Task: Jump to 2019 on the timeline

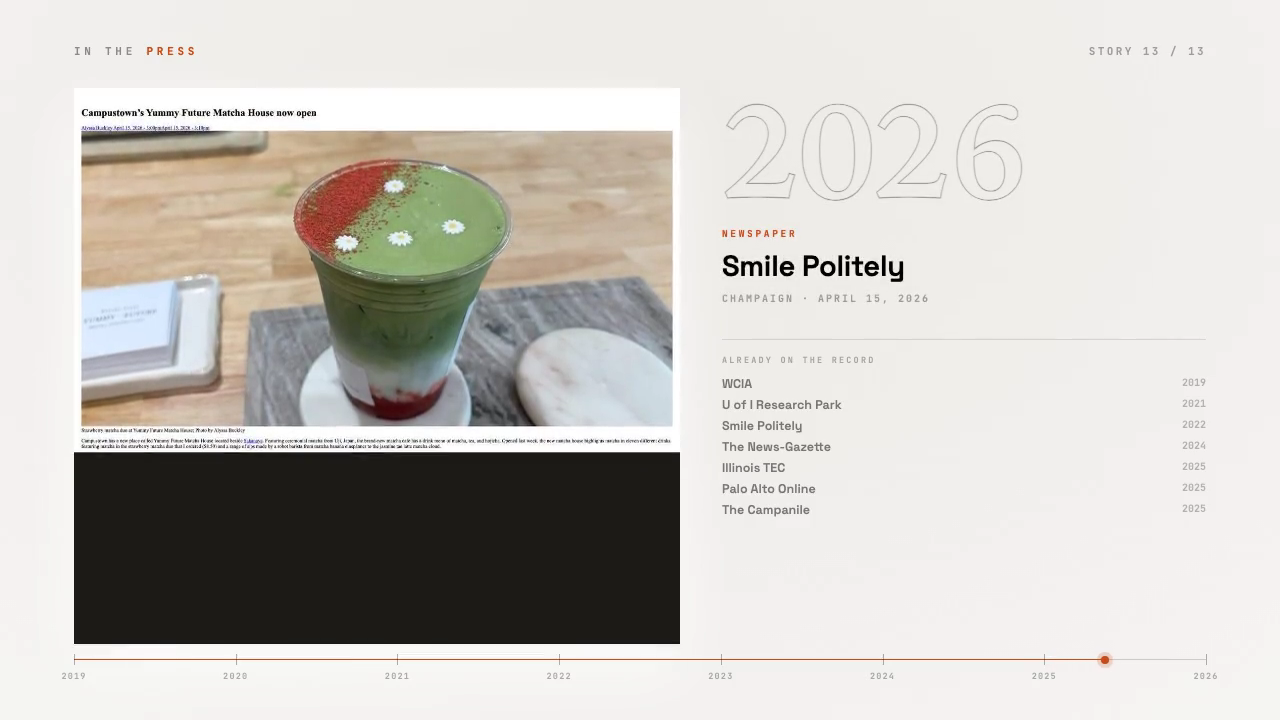Action: [74, 676]
